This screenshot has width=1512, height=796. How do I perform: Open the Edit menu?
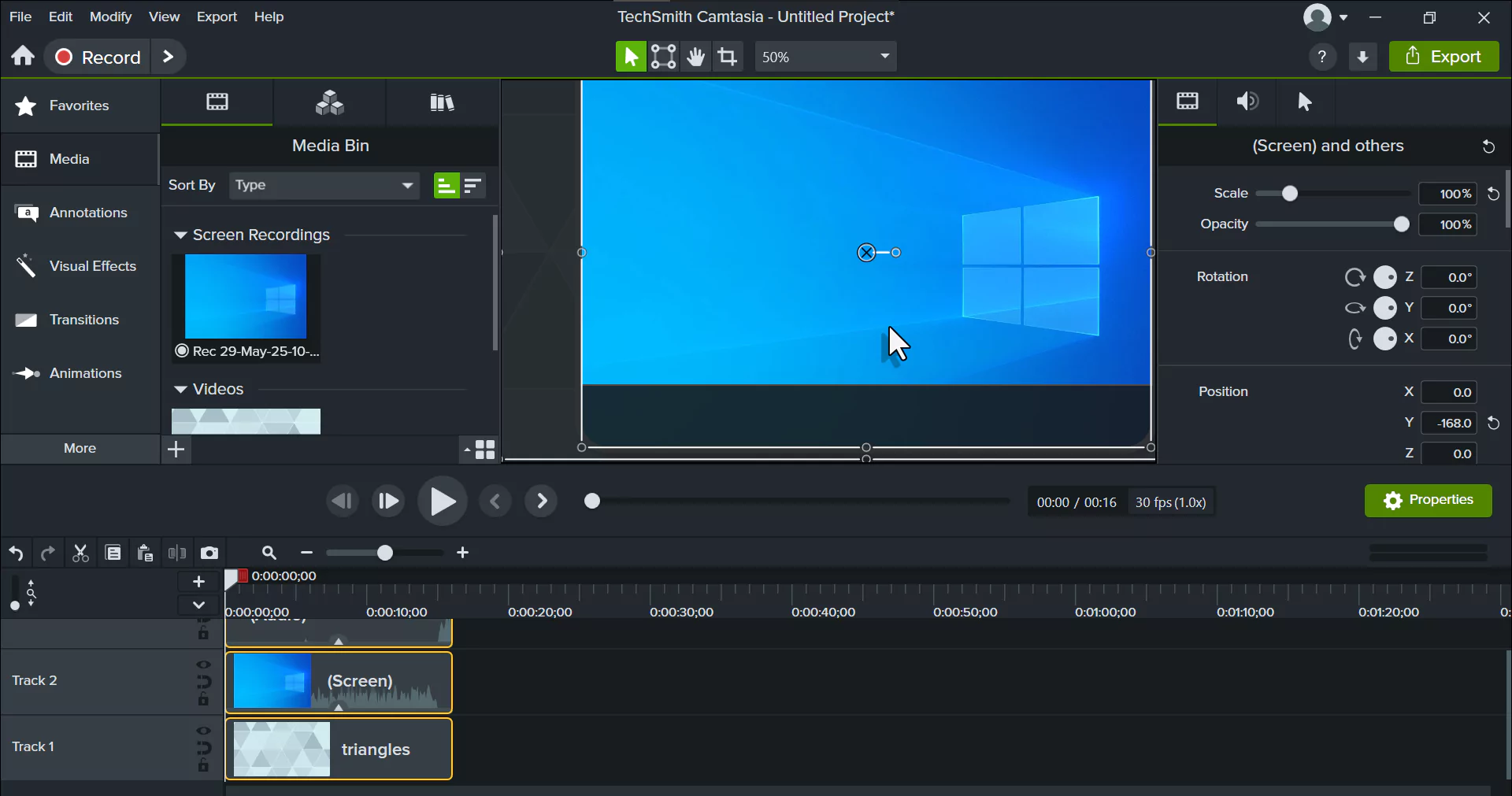click(x=61, y=17)
